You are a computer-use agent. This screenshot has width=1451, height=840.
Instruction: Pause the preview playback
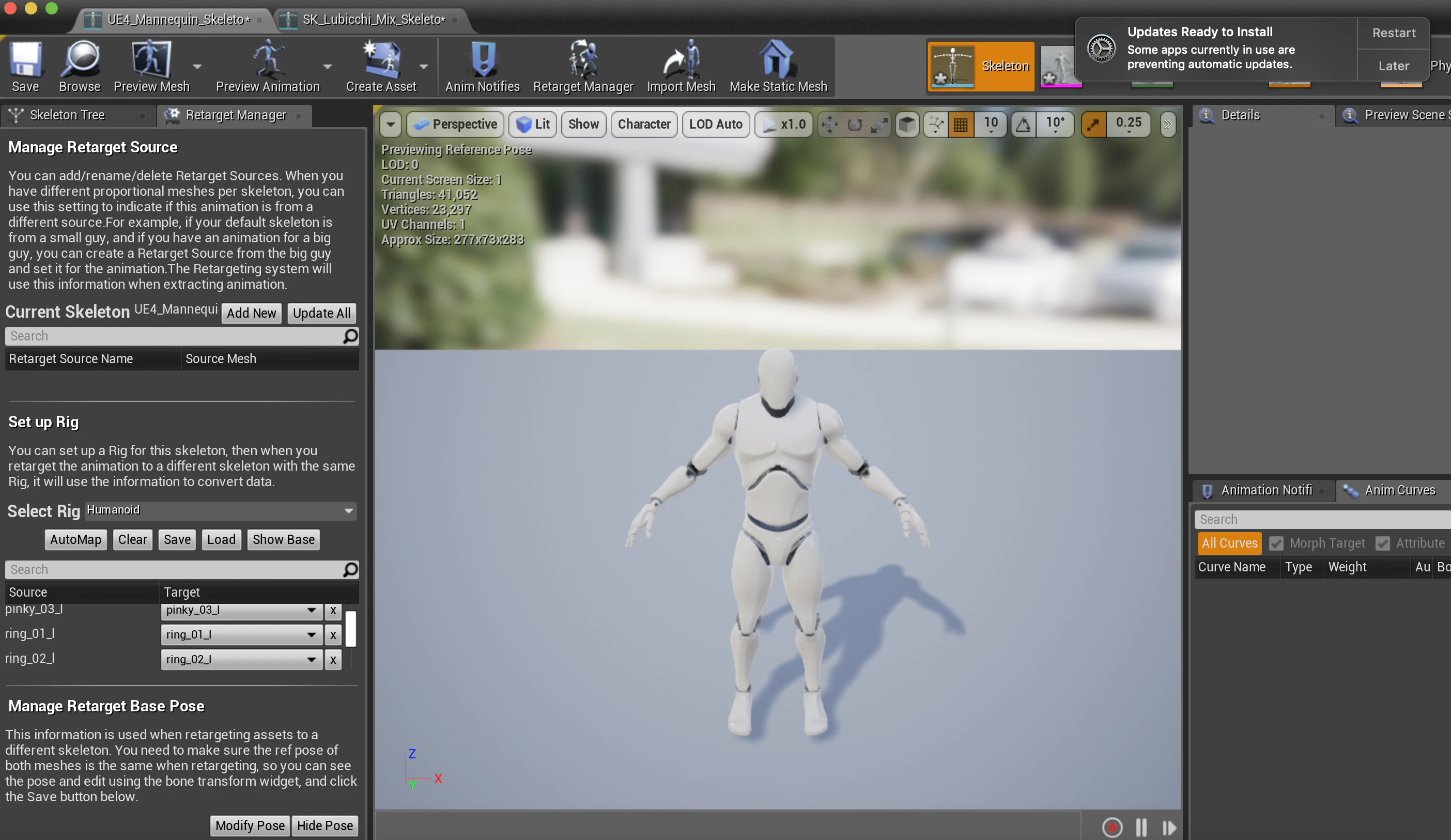1141,828
